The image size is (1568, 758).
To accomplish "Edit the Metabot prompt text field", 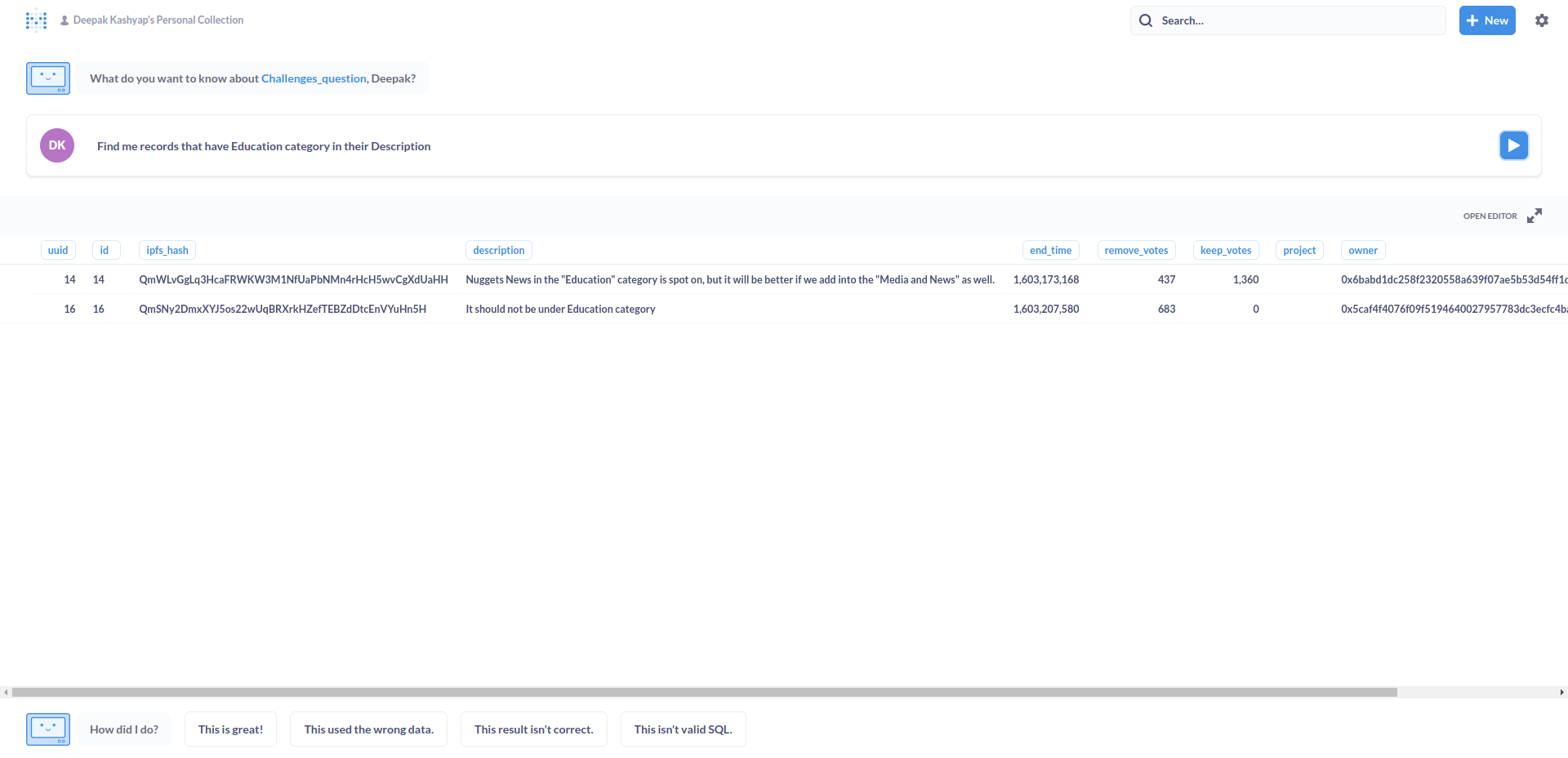I will click(x=735, y=146).
